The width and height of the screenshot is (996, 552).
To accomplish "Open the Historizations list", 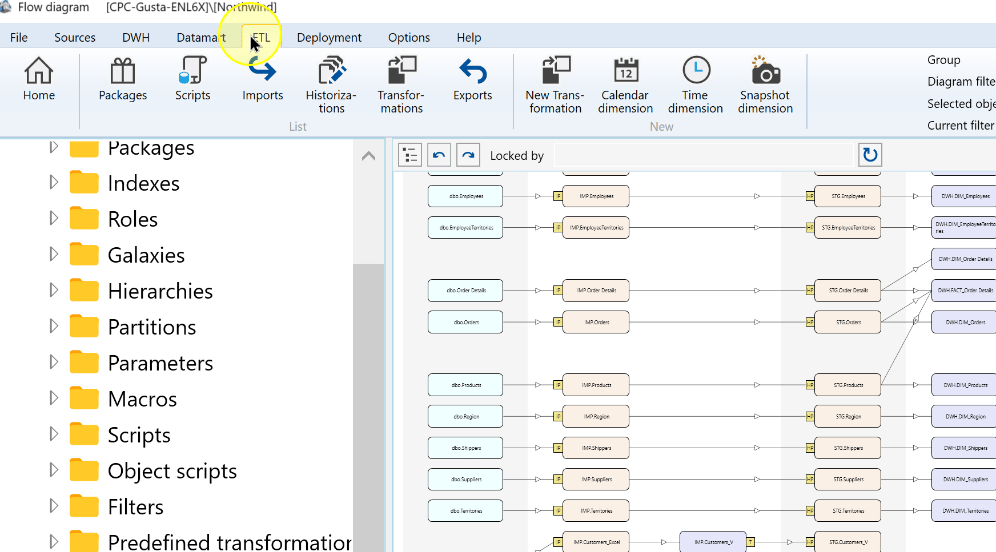I will click(x=331, y=85).
